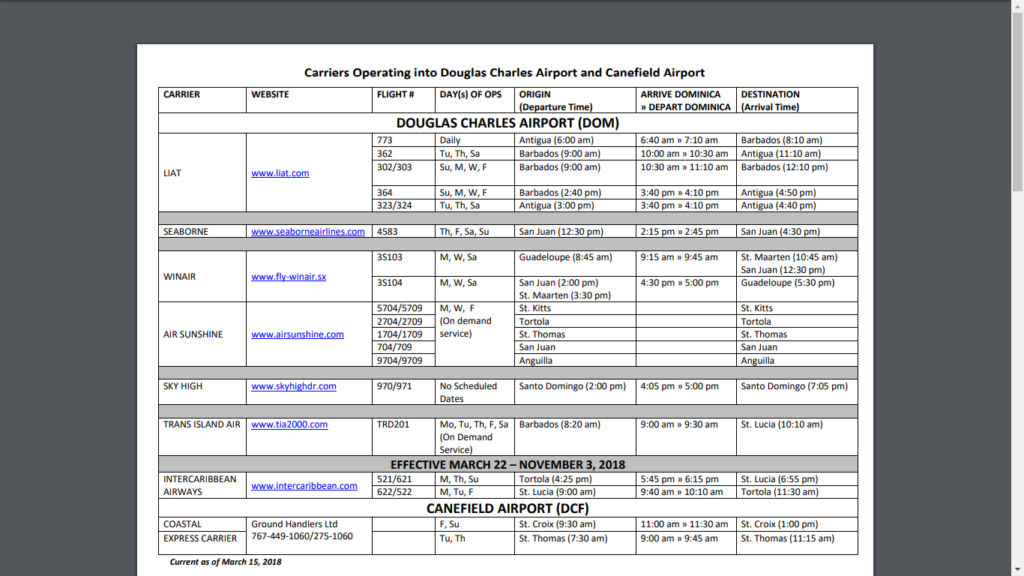Click the scrollbar down arrow
This screenshot has height=576, width=1024.
pyautogui.click(x=1017, y=570)
